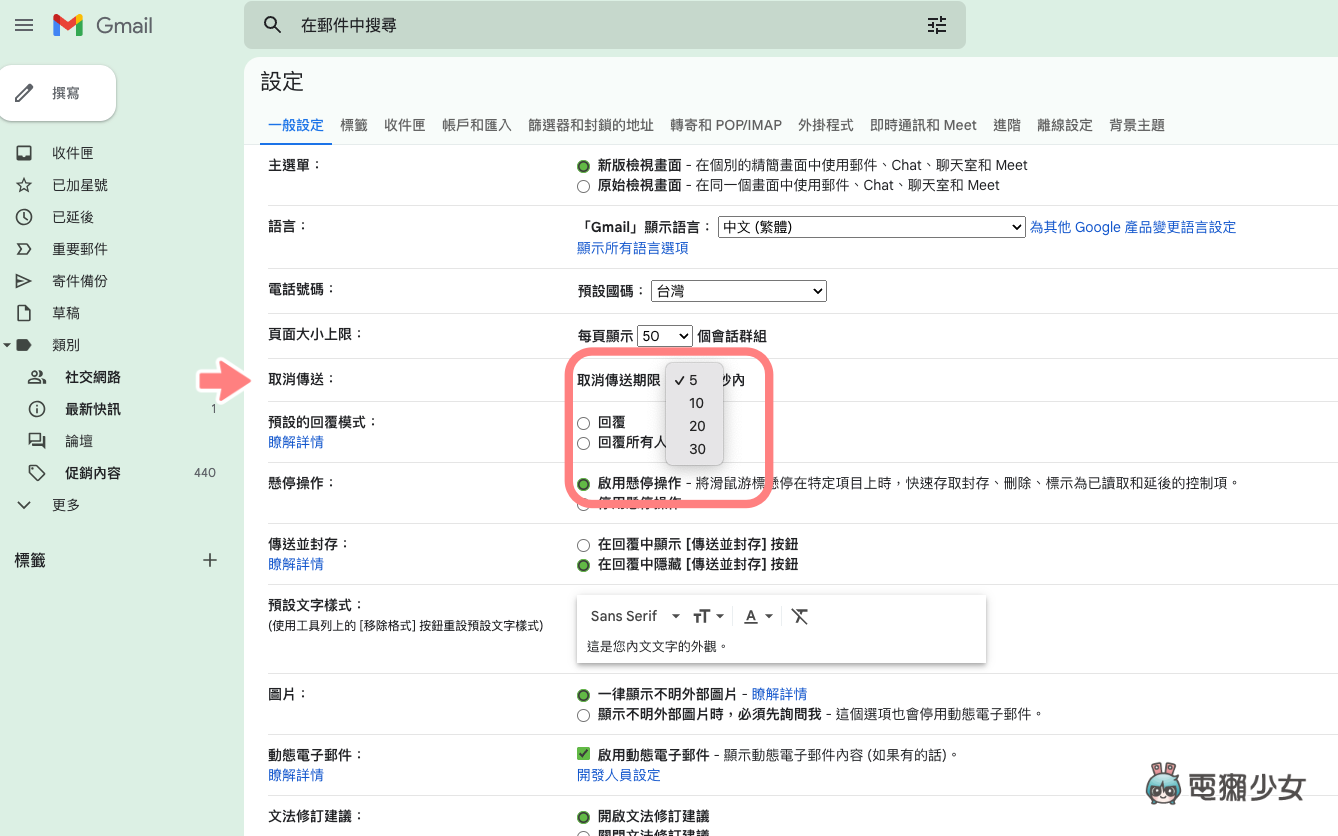Expand 更多 in sidebar
Viewport: 1338px width, 836px height.
tap(66, 505)
